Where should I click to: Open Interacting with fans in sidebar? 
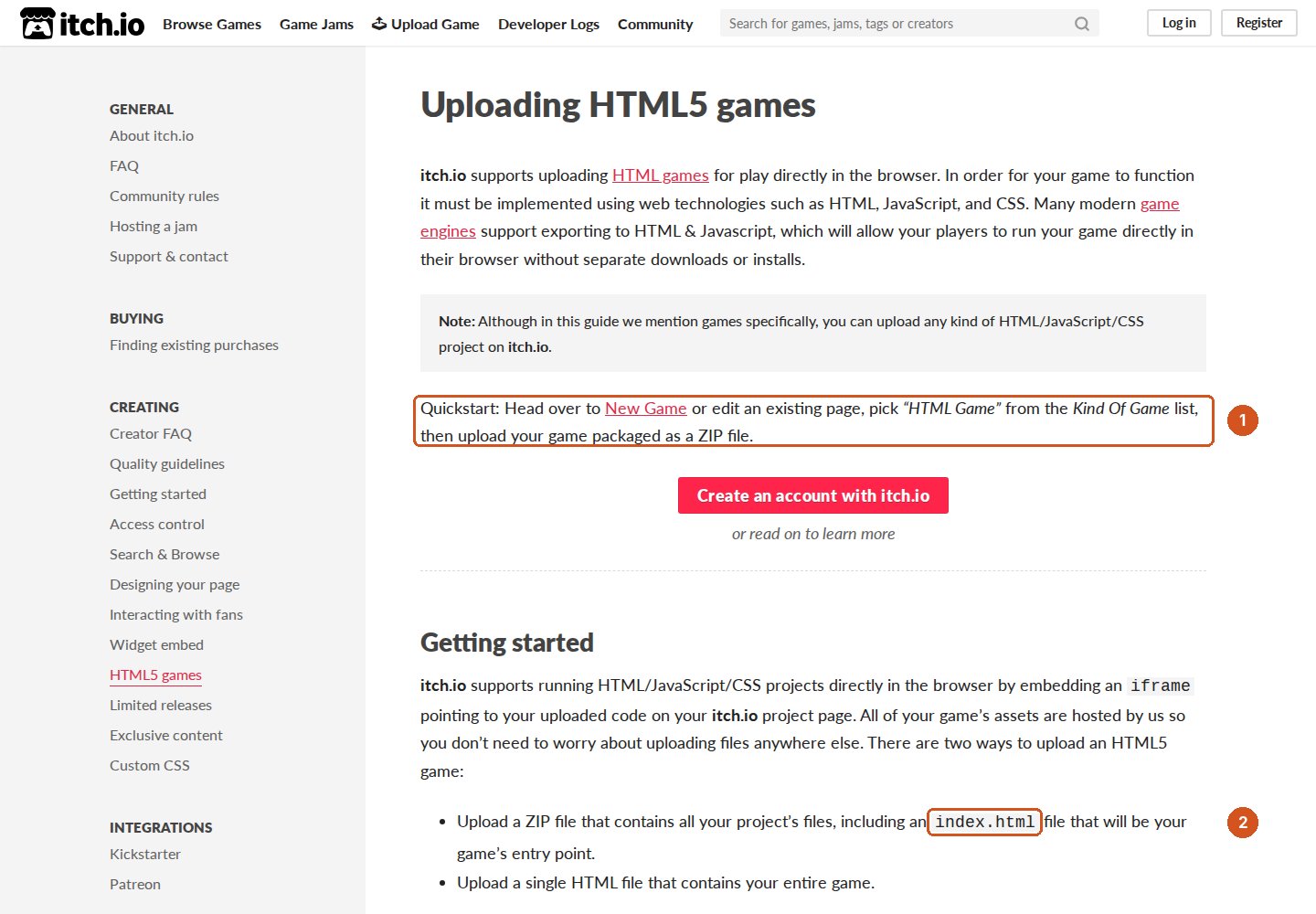point(176,614)
